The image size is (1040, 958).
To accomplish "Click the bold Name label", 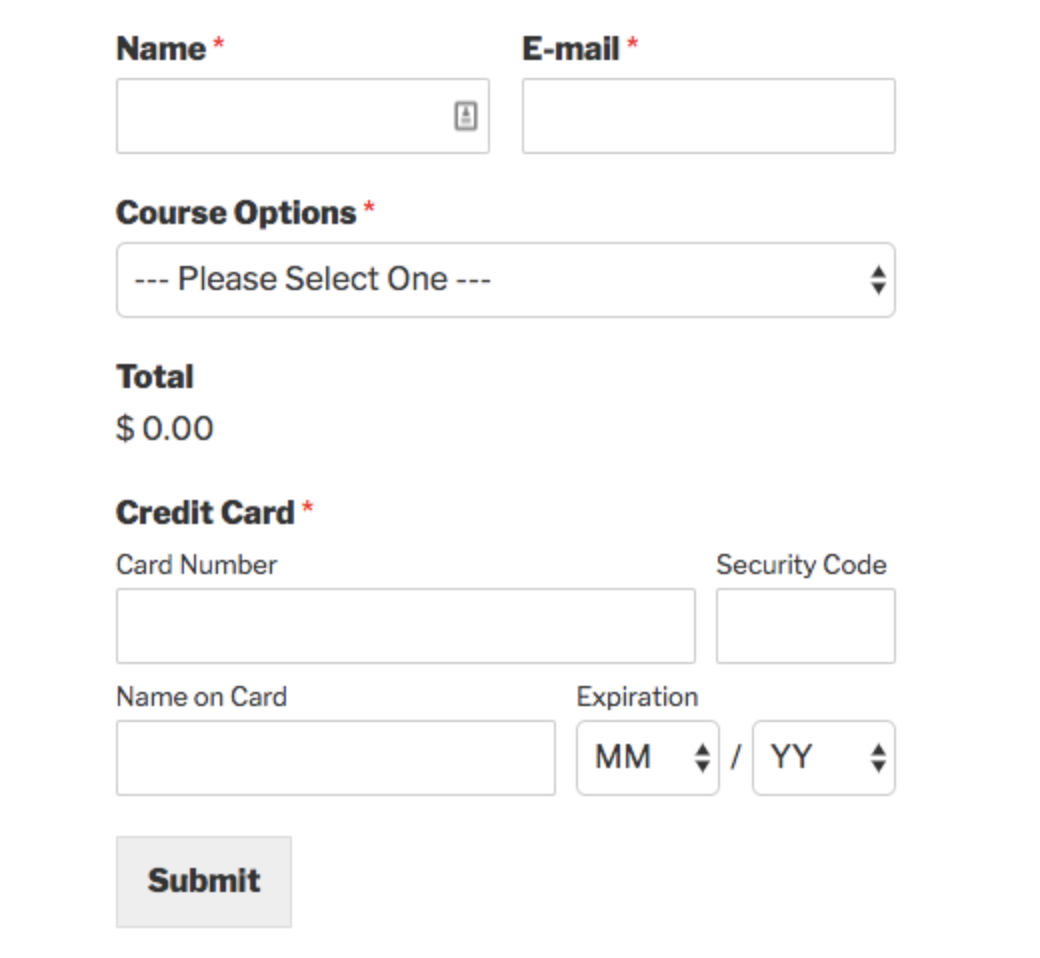I will (x=161, y=48).
